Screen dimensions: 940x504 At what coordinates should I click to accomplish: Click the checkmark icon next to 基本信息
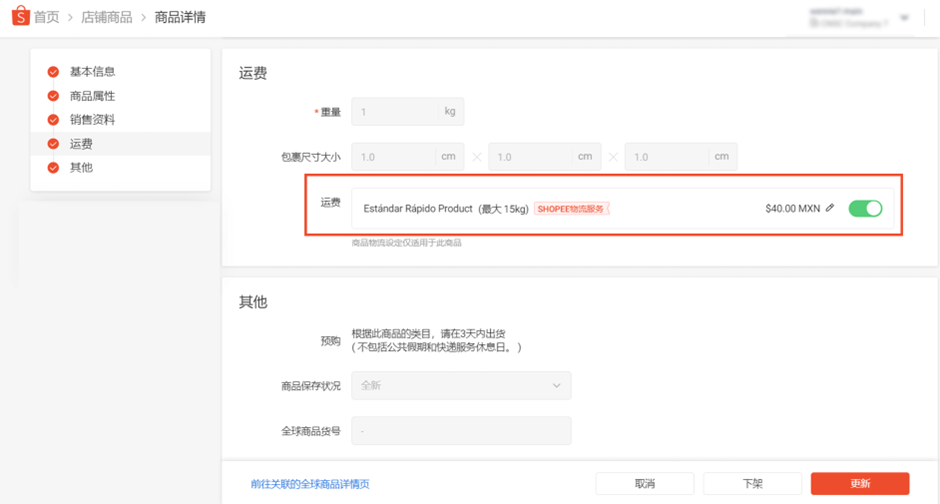53,72
